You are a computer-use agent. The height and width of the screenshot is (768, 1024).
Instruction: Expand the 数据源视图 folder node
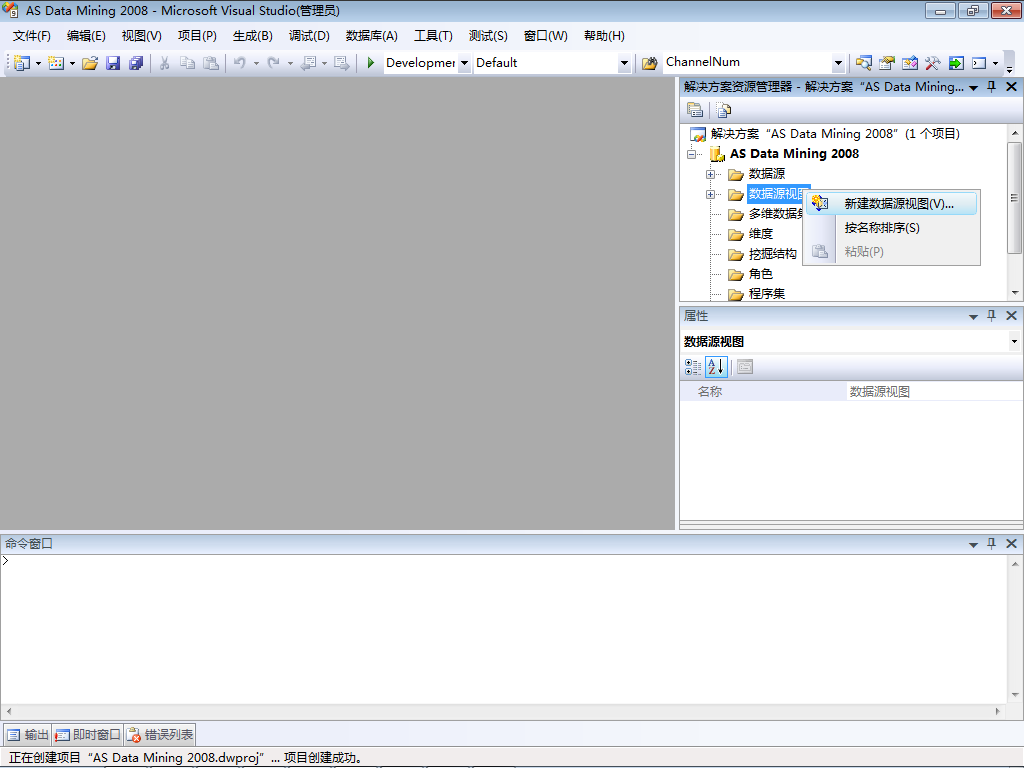pos(711,195)
